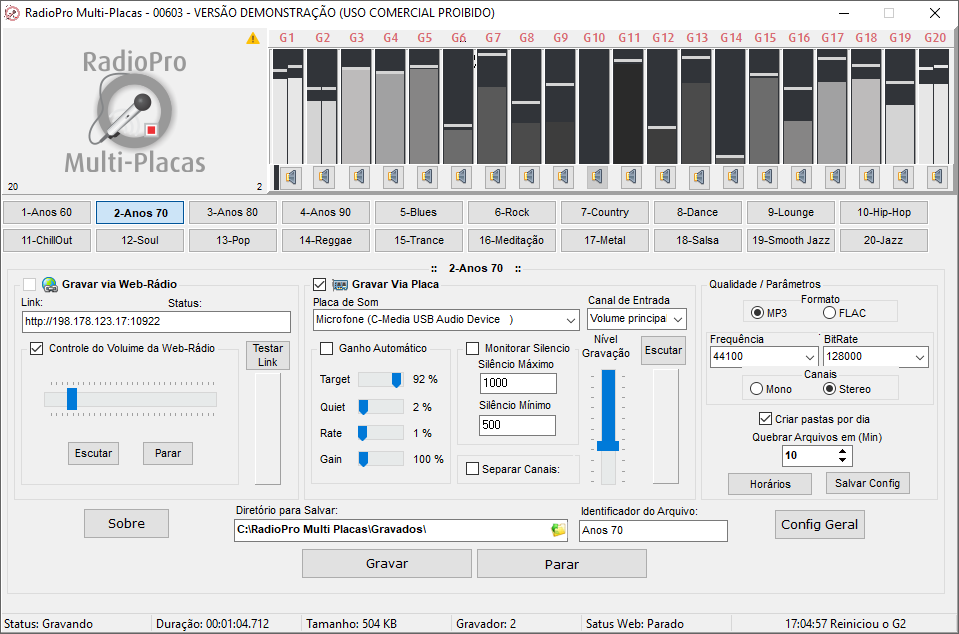The height and width of the screenshot is (634, 959).
Task: Toggle the G8 speaker icon
Action: click(528, 177)
